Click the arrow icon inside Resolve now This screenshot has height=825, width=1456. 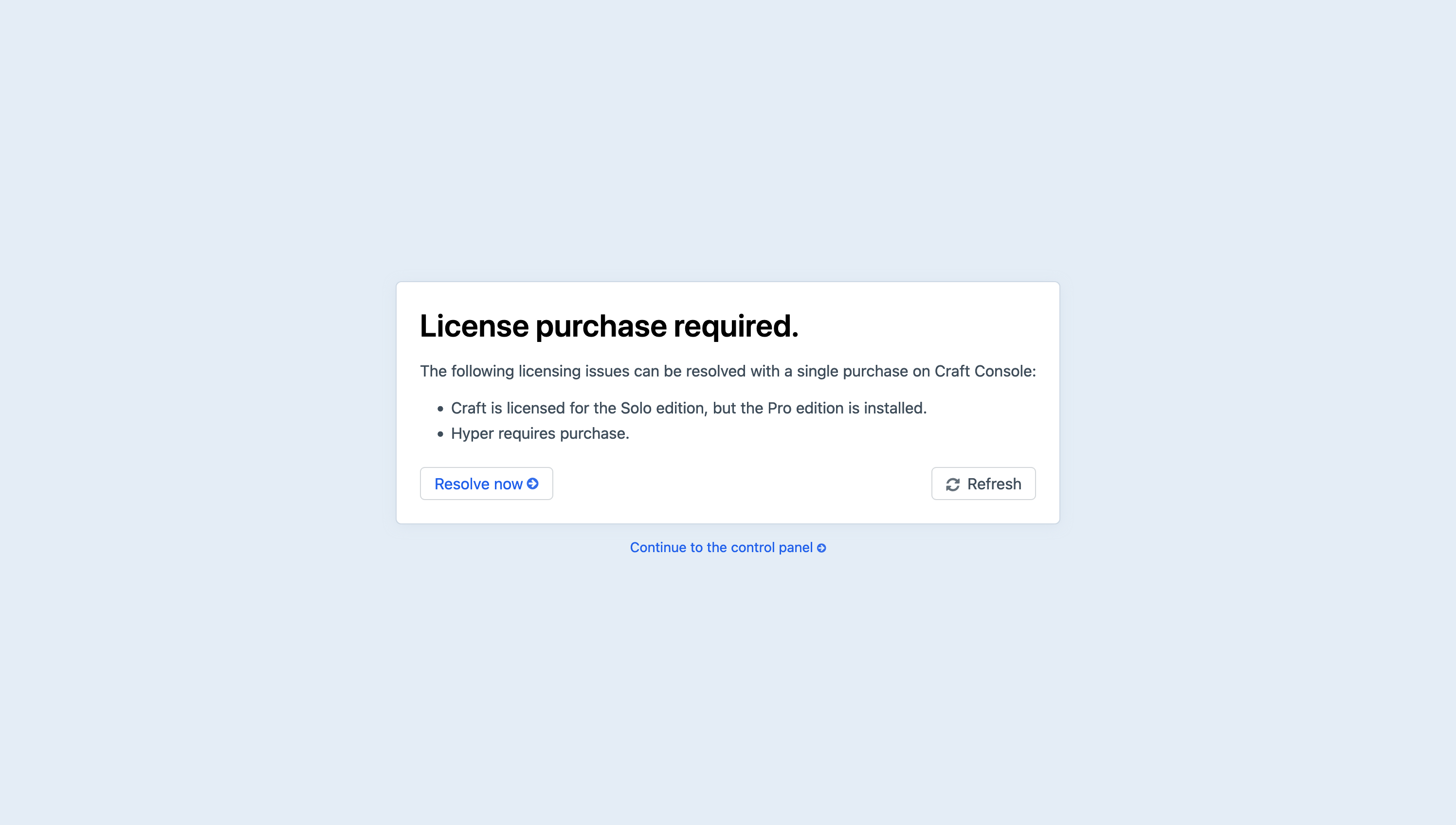click(x=533, y=484)
